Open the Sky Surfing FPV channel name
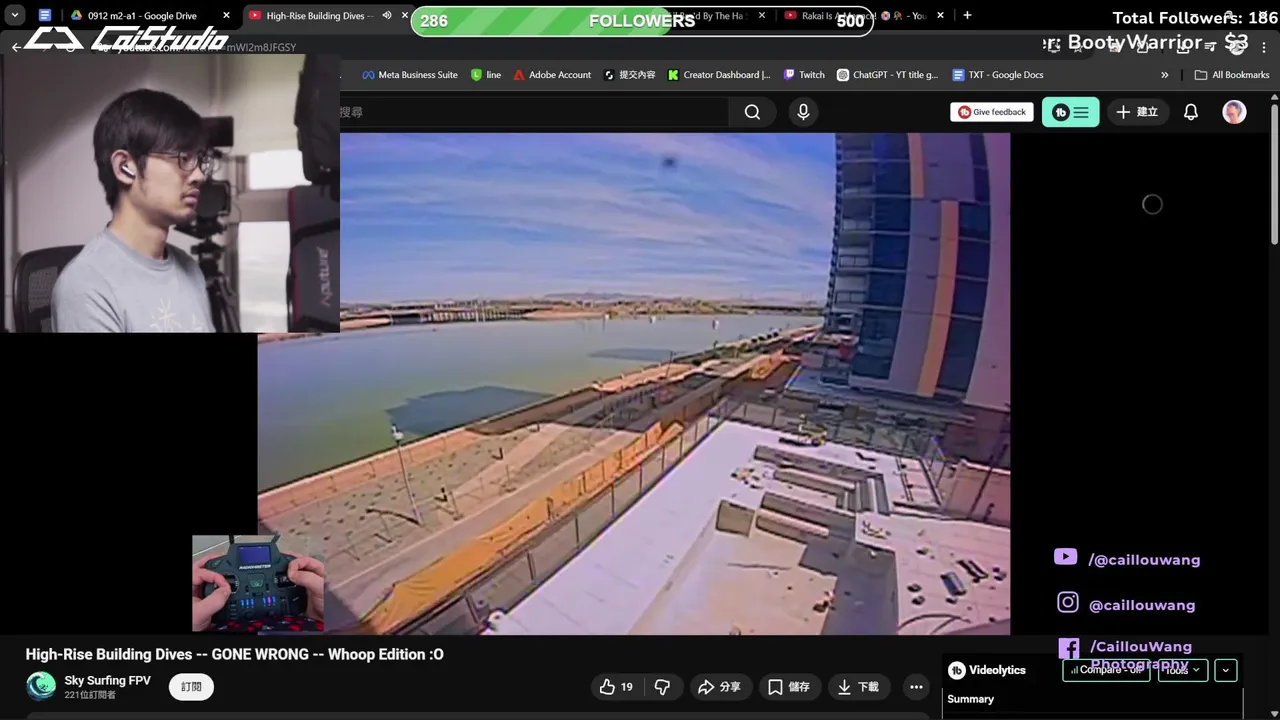 [x=108, y=680]
